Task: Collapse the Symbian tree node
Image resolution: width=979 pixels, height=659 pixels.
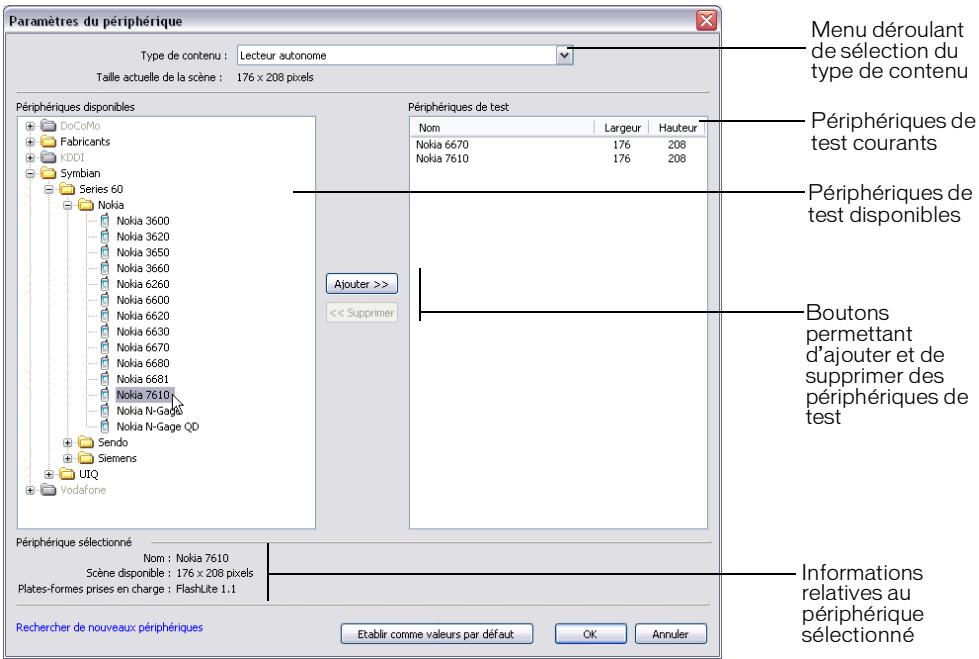Action: pos(30,174)
